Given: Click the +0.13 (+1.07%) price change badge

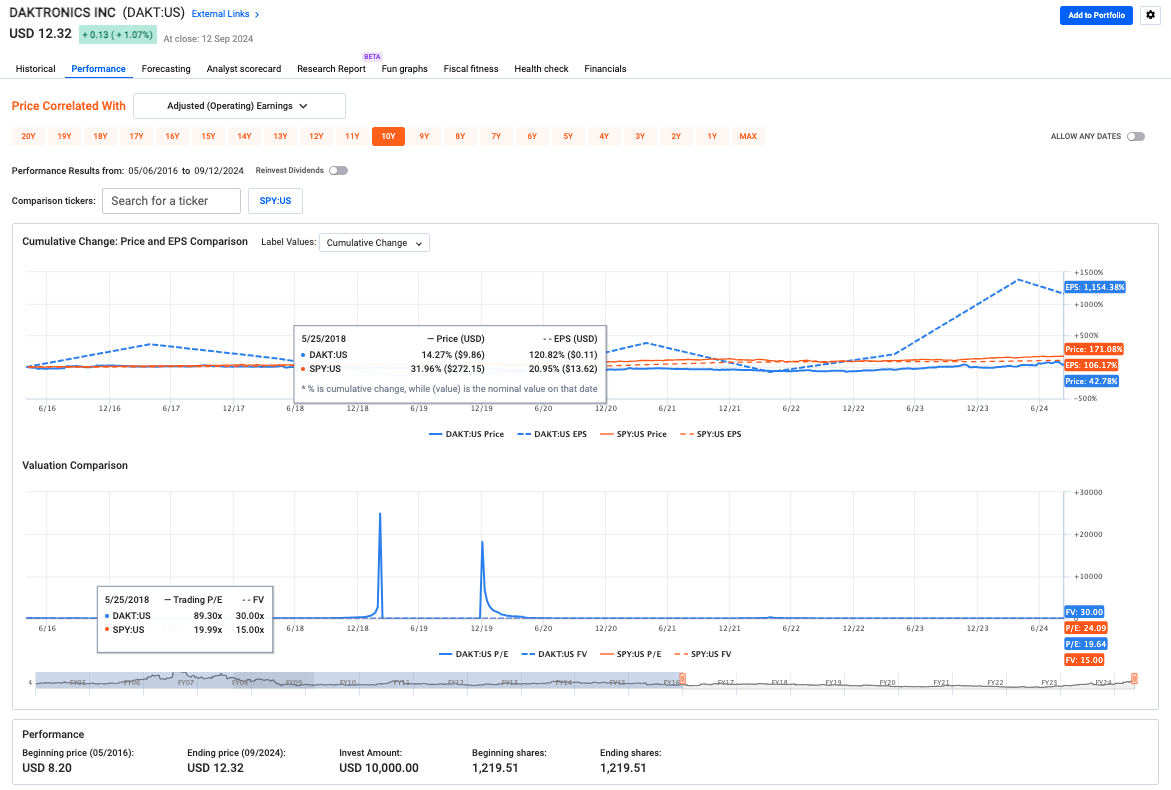Looking at the screenshot, I should [x=117, y=35].
